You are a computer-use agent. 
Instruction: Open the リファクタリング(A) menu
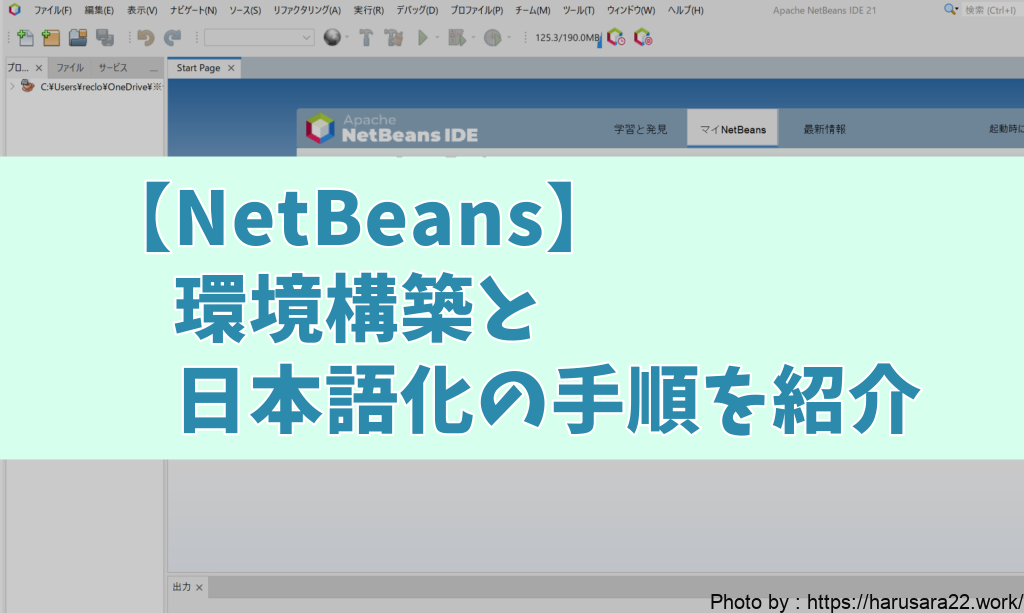pyautogui.click(x=306, y=10)
